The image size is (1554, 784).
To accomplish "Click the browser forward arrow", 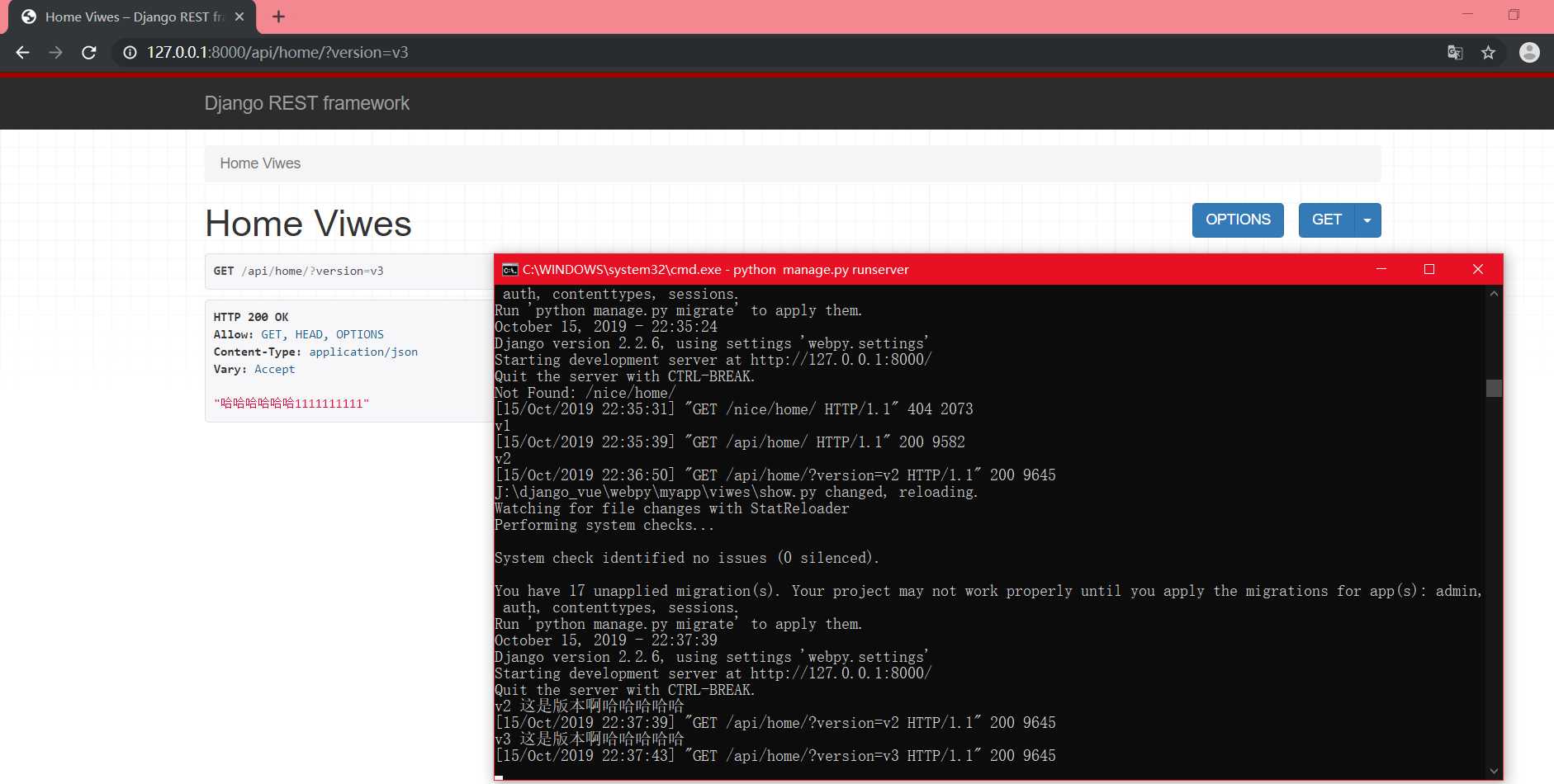I will coord(55,53).
